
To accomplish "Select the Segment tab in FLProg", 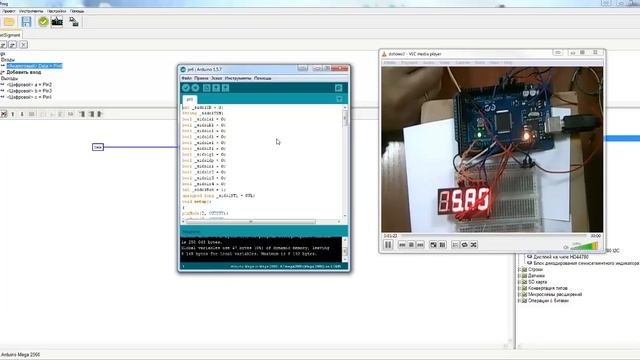I will [x=10, y=35].
